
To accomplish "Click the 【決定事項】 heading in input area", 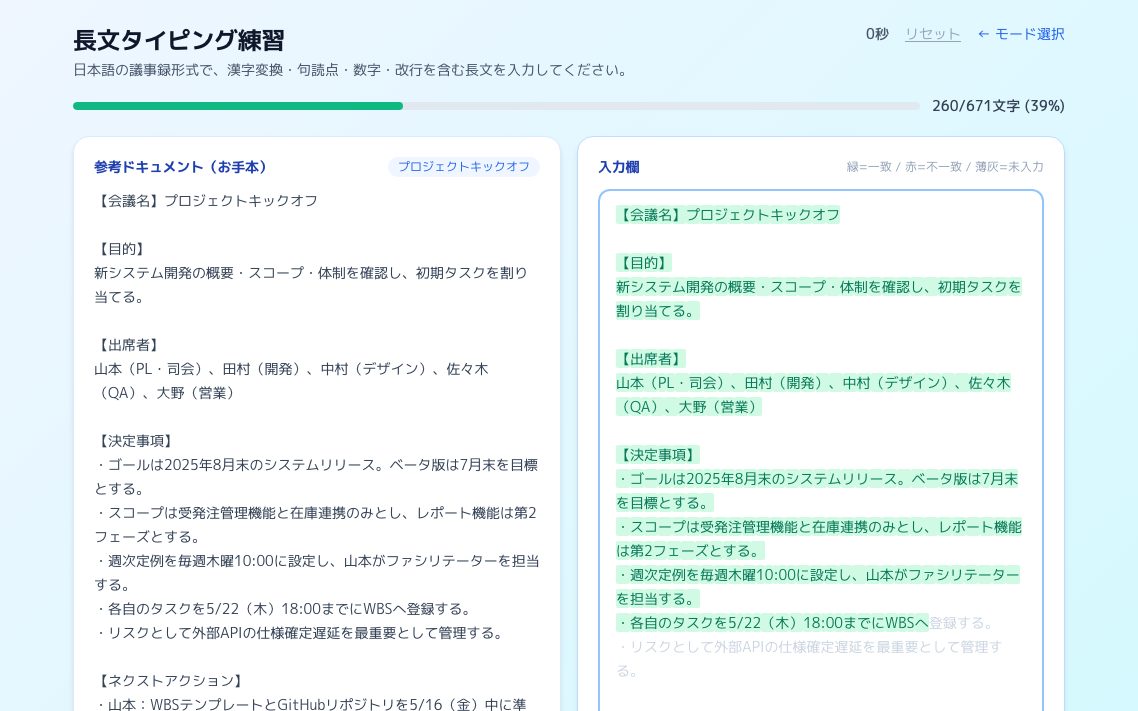I will tap(658, 455).
